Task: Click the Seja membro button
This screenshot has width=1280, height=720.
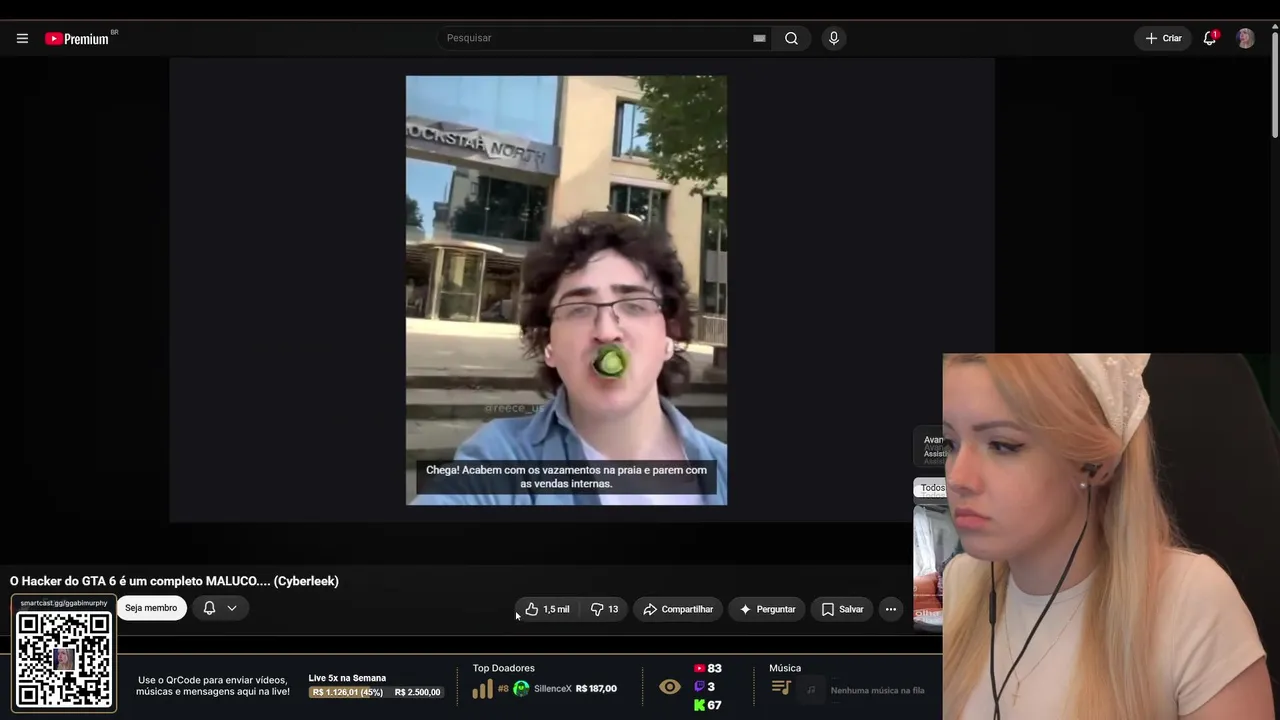Action: [151, 608]
